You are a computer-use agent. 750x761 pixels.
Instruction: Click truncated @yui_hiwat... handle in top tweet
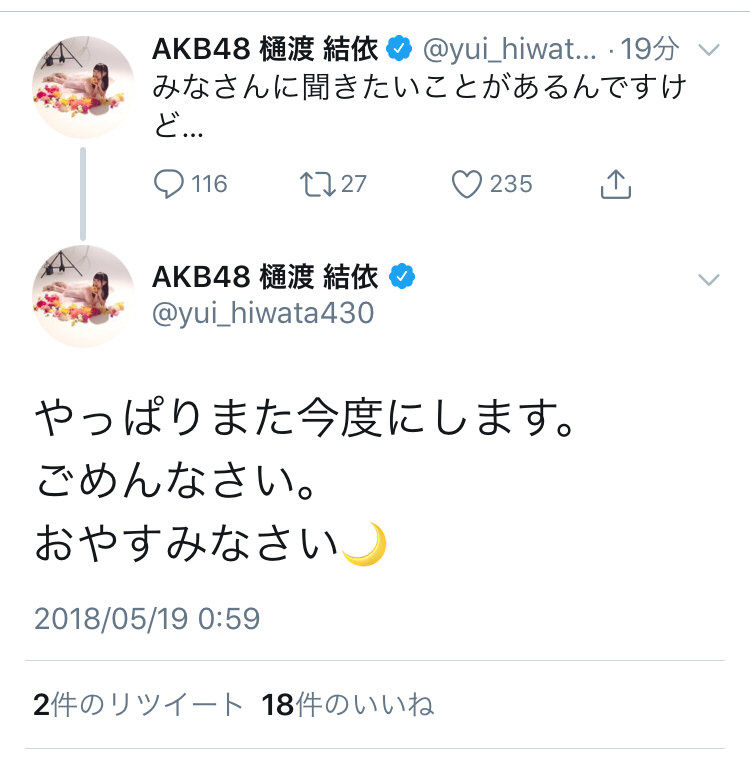click(x=510, y=49)
